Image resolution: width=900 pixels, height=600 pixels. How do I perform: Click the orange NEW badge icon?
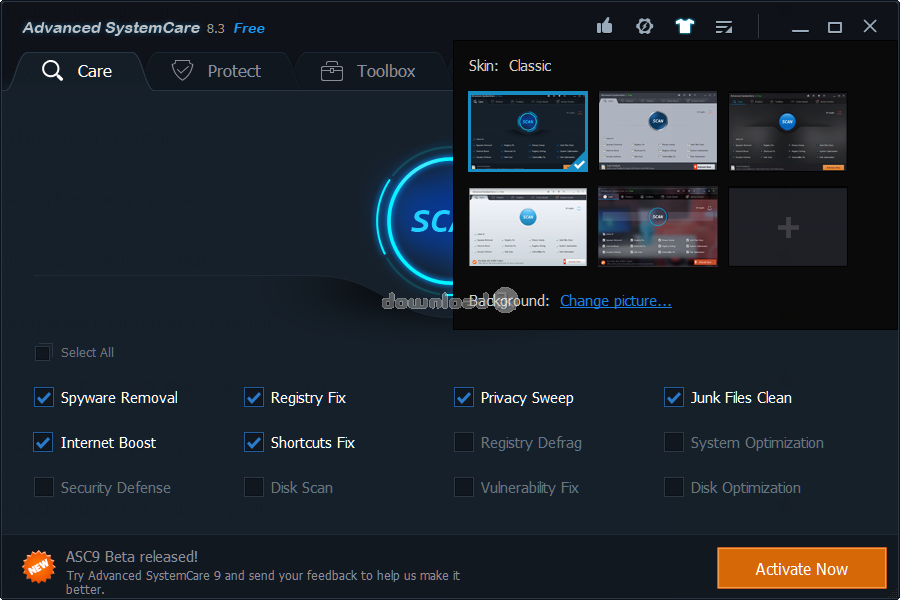(x=38, y=567)
